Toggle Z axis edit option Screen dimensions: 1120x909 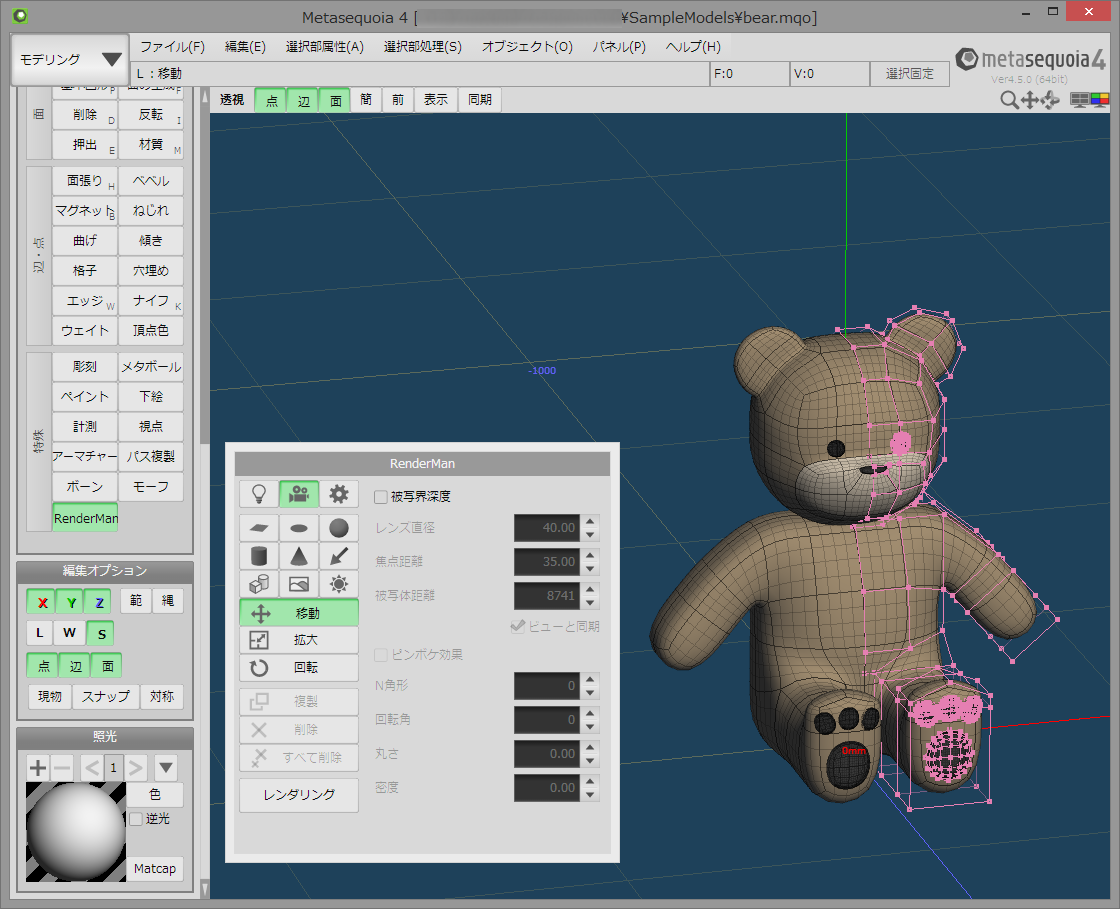(99, 603)
